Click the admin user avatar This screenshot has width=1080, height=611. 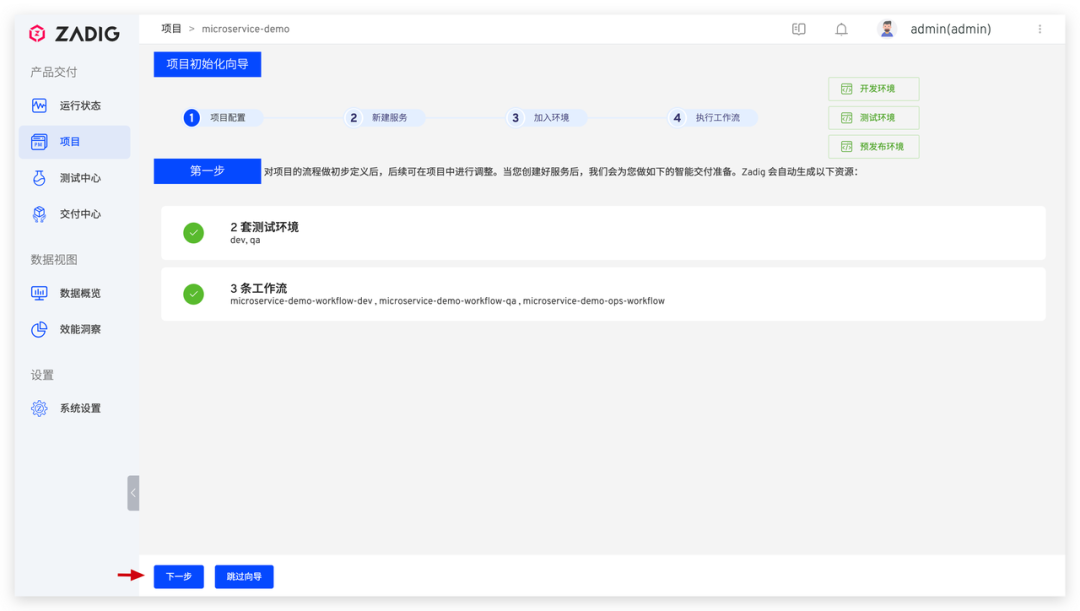click(x=886, y=29)
